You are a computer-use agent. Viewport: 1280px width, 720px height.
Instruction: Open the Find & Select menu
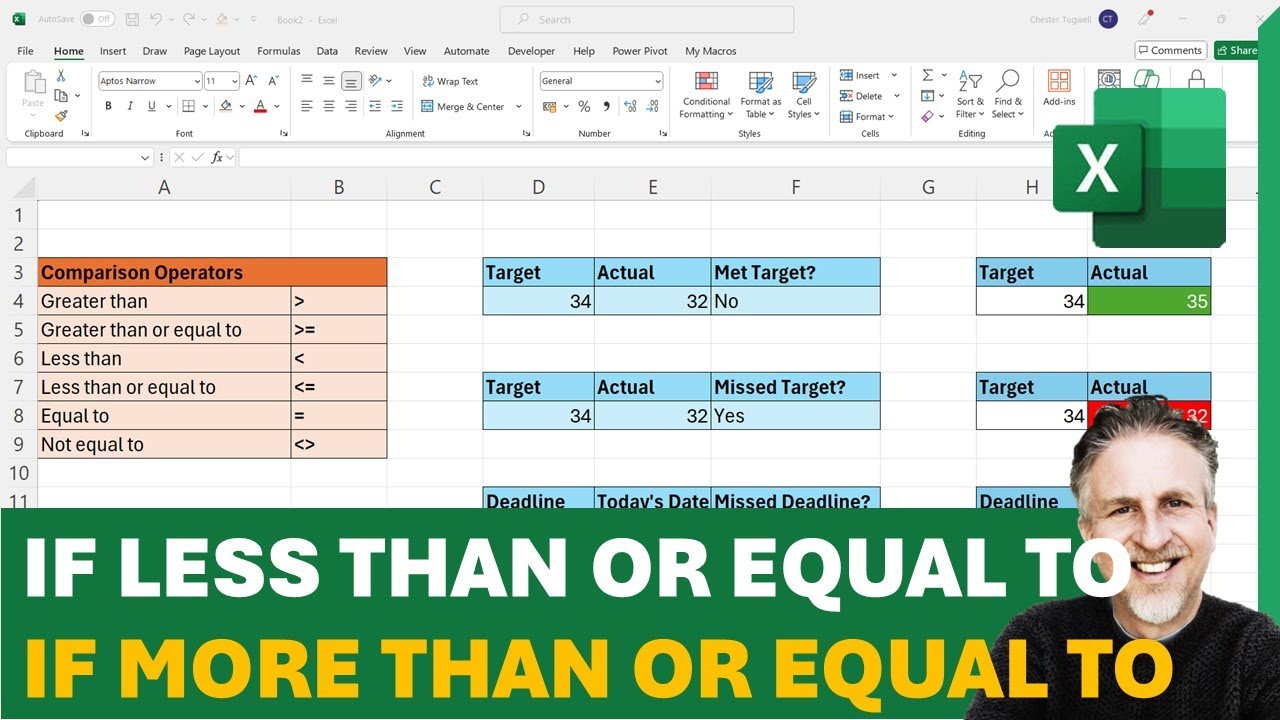click(1008, 95)
